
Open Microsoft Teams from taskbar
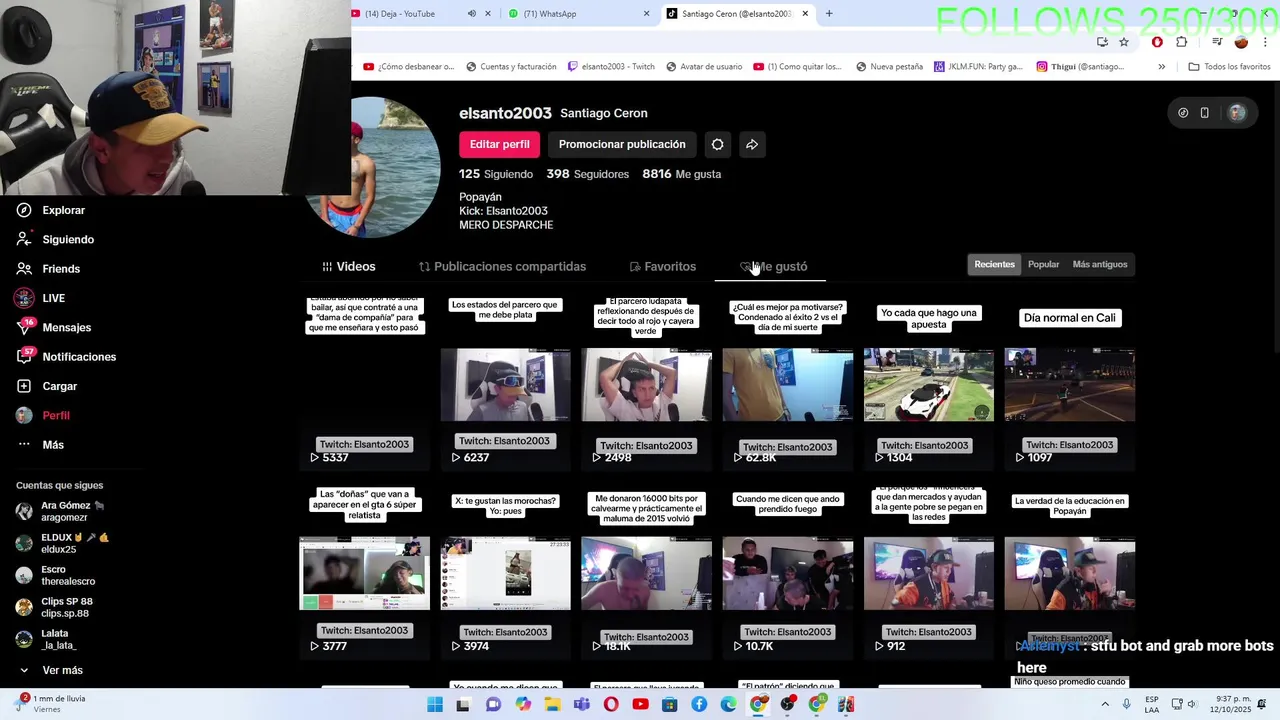582,705
